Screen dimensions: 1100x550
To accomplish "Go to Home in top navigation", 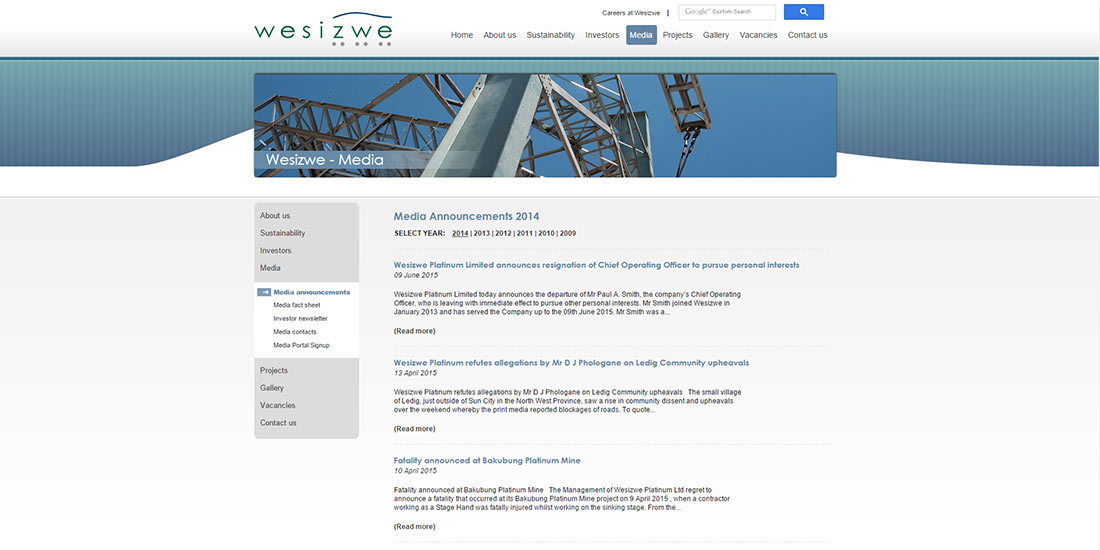I will [462, 35].
